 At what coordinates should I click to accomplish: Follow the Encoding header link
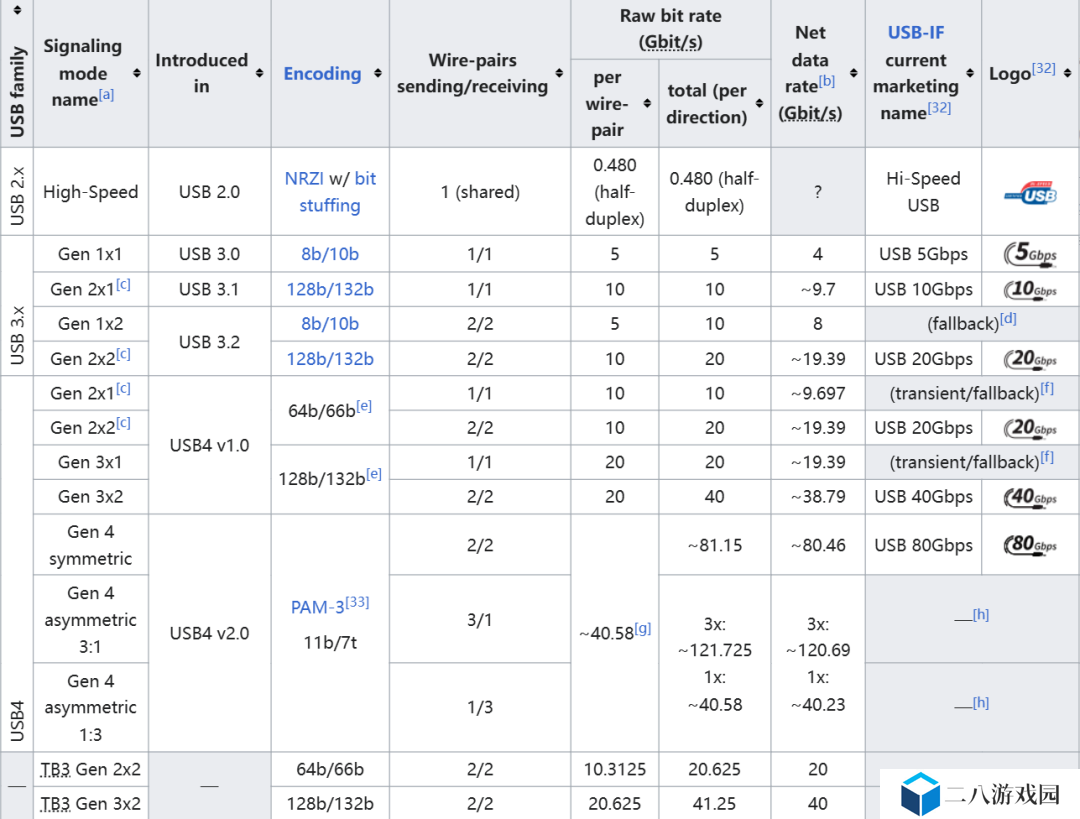click(322, 74)
